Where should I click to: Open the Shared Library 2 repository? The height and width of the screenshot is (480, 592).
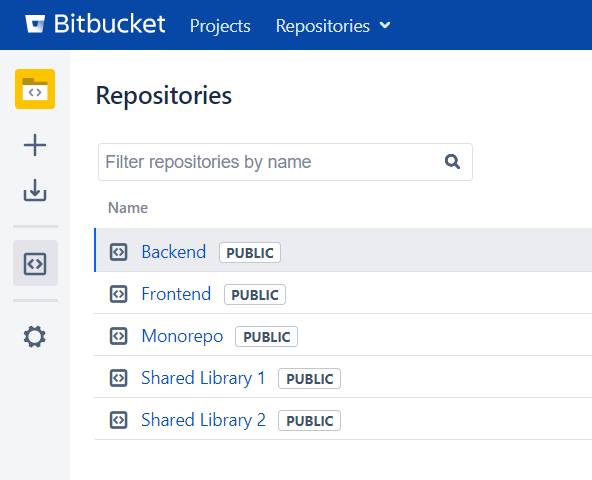(204, 420)
